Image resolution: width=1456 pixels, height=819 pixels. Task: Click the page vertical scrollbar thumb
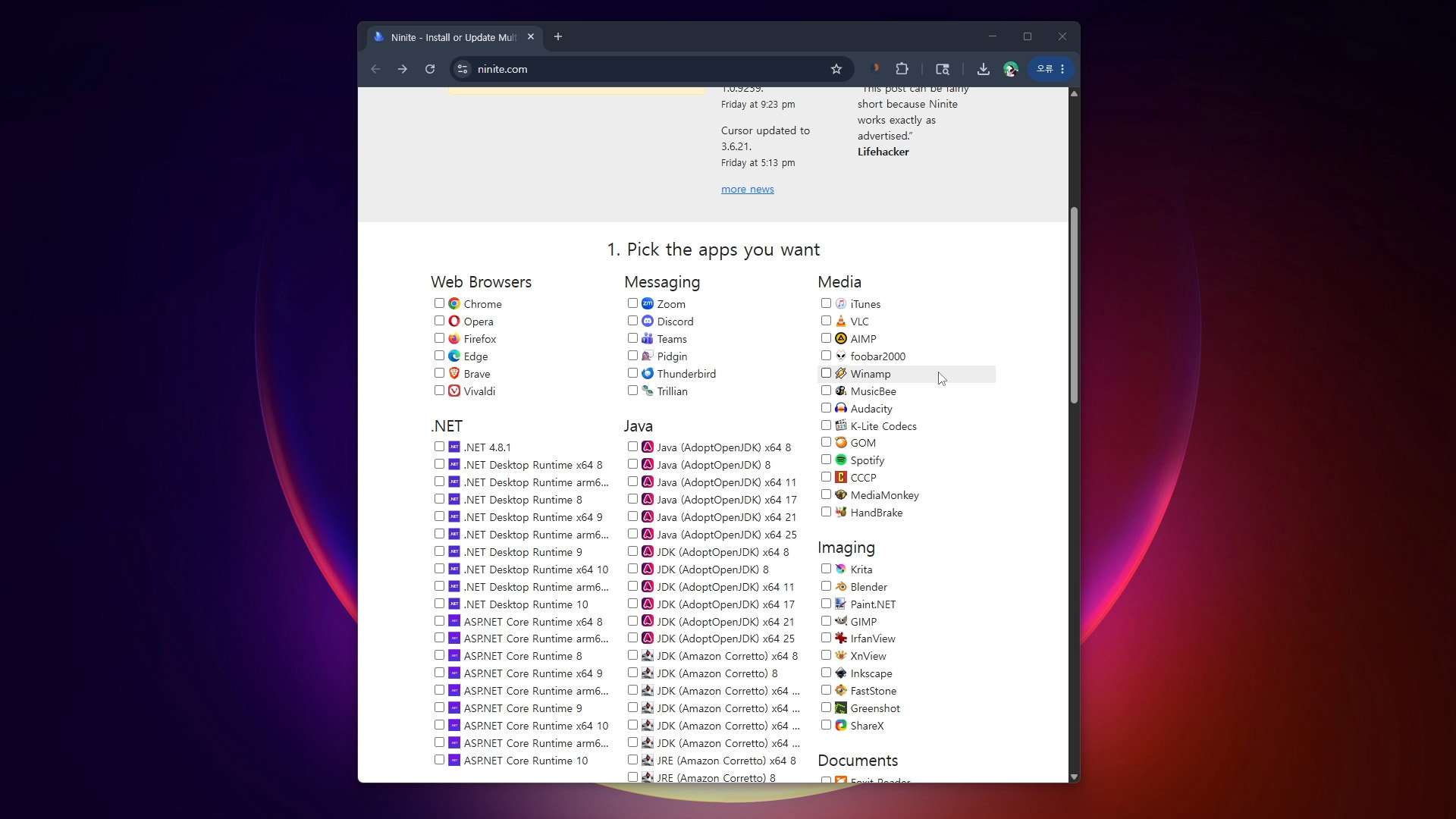pyautogui.click(x=1074, y=305)
